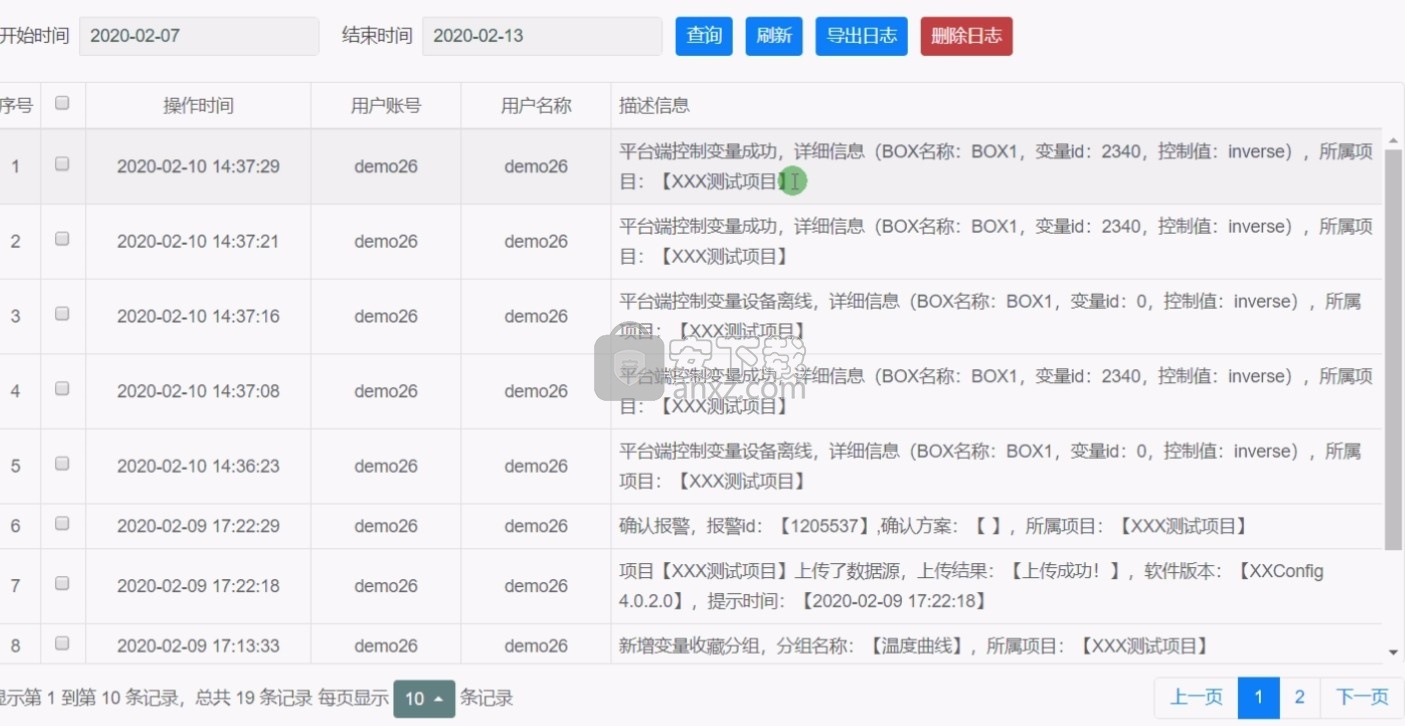Image resolution: width=1405 pixels, height=726 pixels.
Task: Open the 结束时间 date field 2020-02-13
Action: 542,36
